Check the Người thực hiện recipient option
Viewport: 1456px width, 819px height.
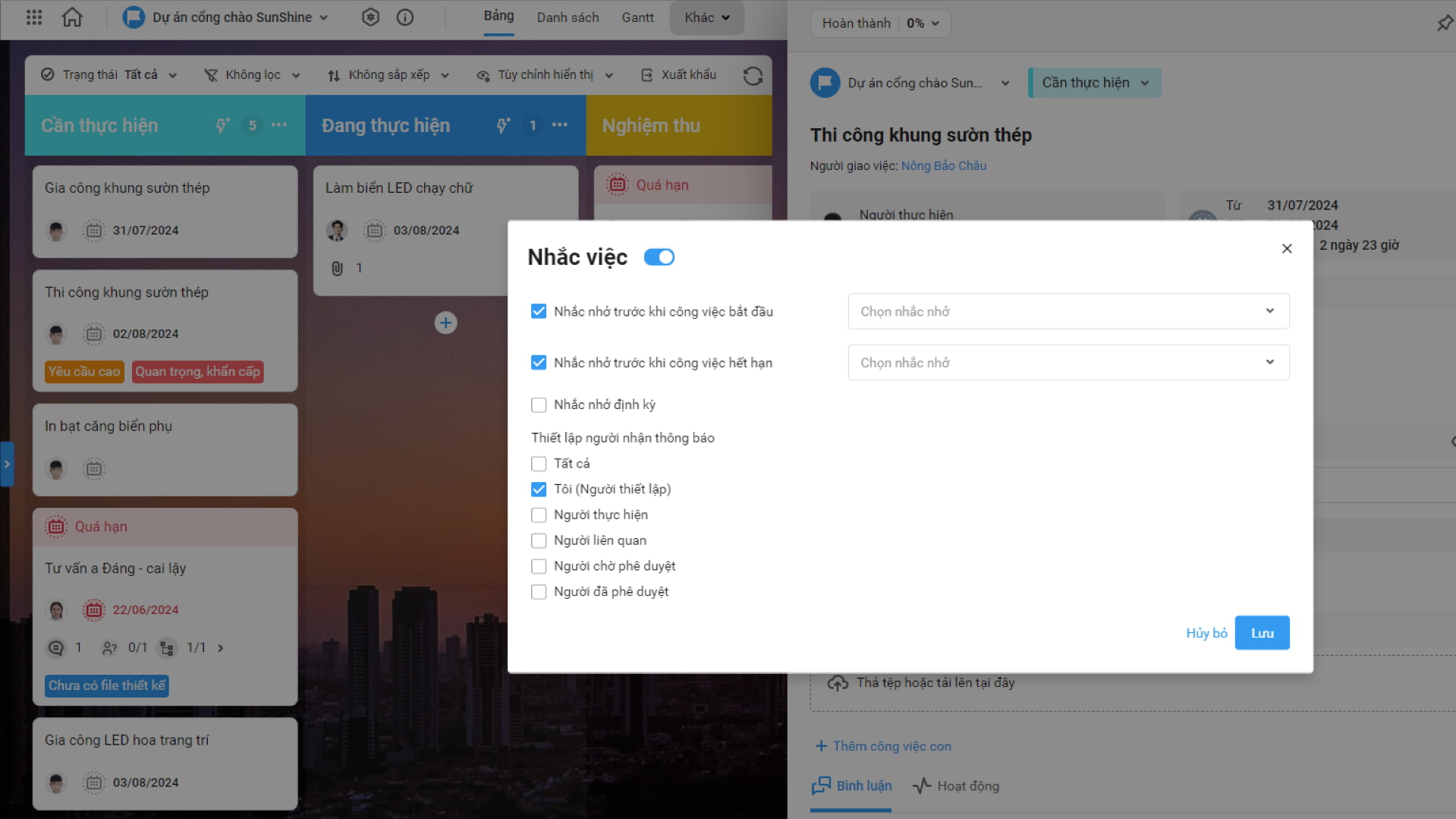(539, 515)
